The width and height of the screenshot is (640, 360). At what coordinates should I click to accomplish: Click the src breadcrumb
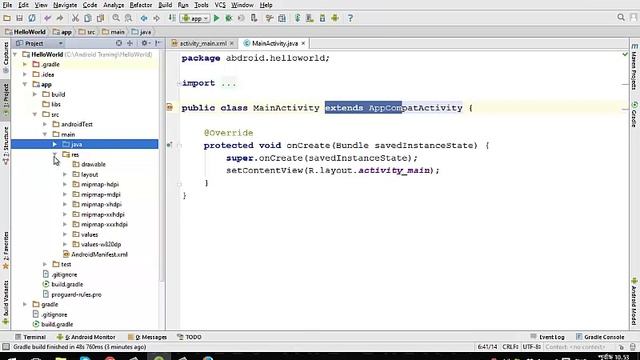pyautogui.click(x=87, y=32)
